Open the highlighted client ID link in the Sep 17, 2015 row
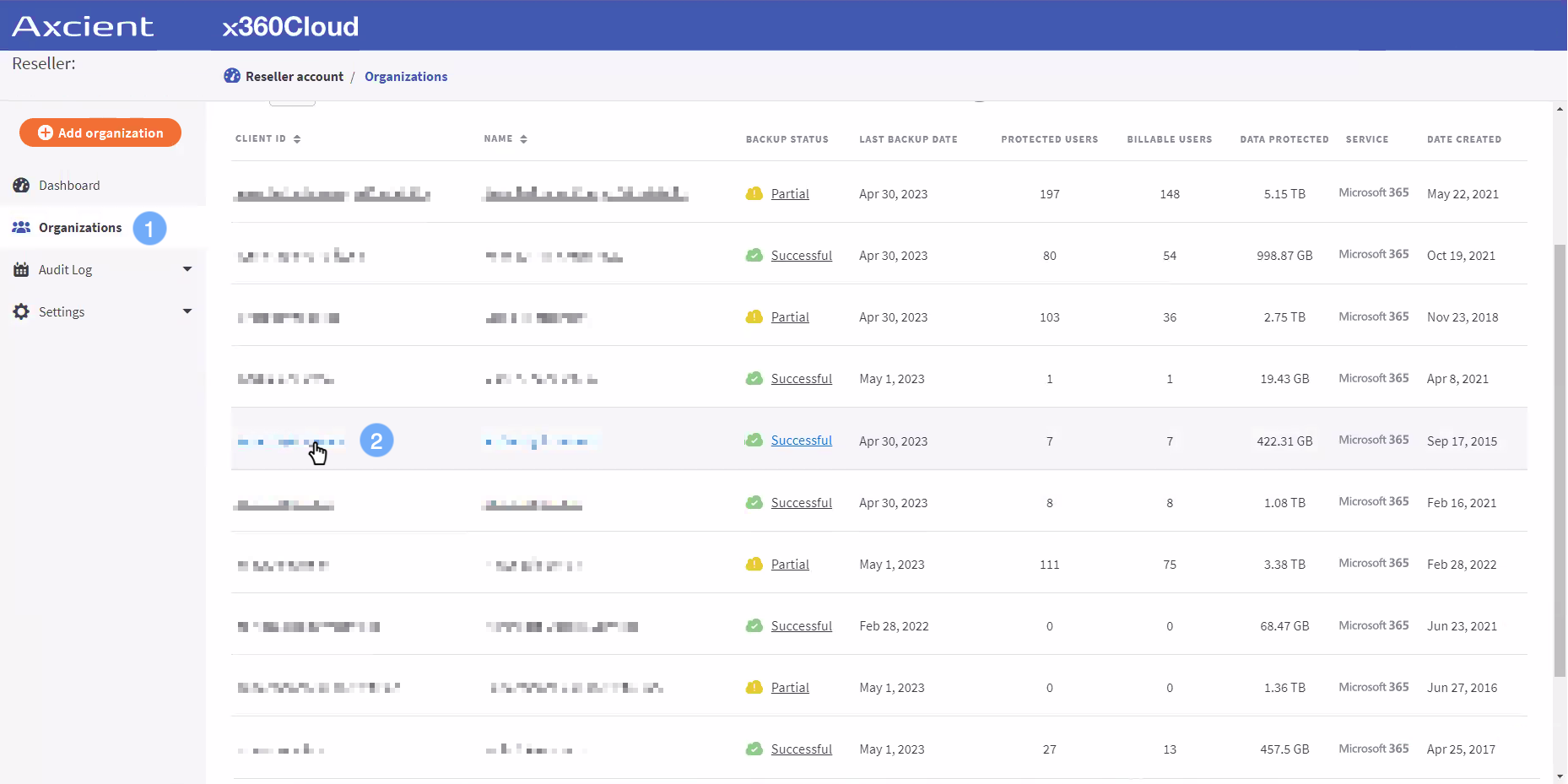 290,441
